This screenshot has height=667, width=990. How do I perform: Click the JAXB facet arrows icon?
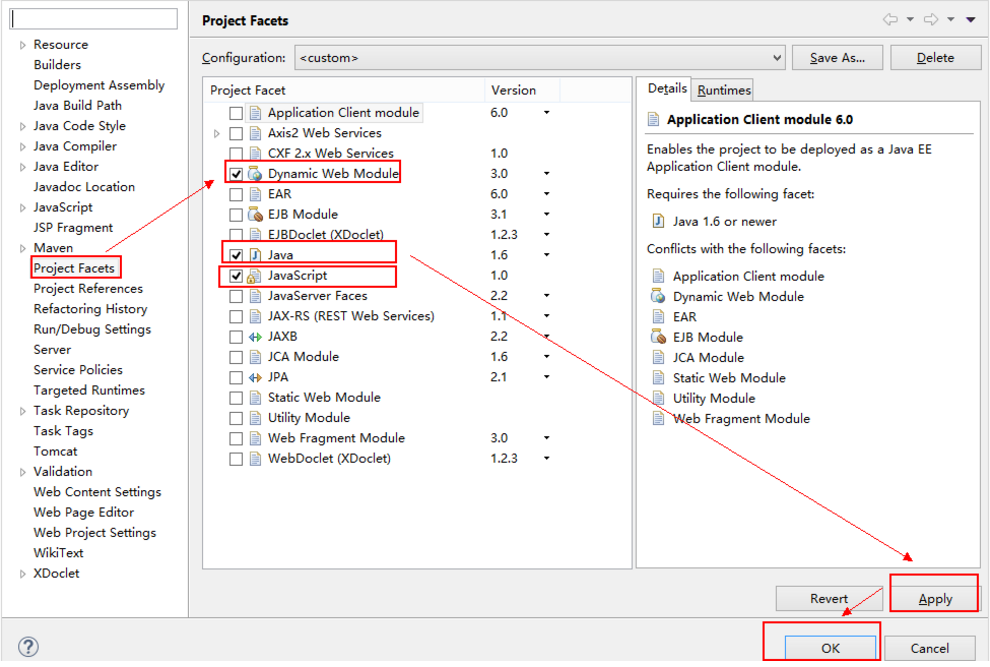pyautogui.click(x=255, y=337)
